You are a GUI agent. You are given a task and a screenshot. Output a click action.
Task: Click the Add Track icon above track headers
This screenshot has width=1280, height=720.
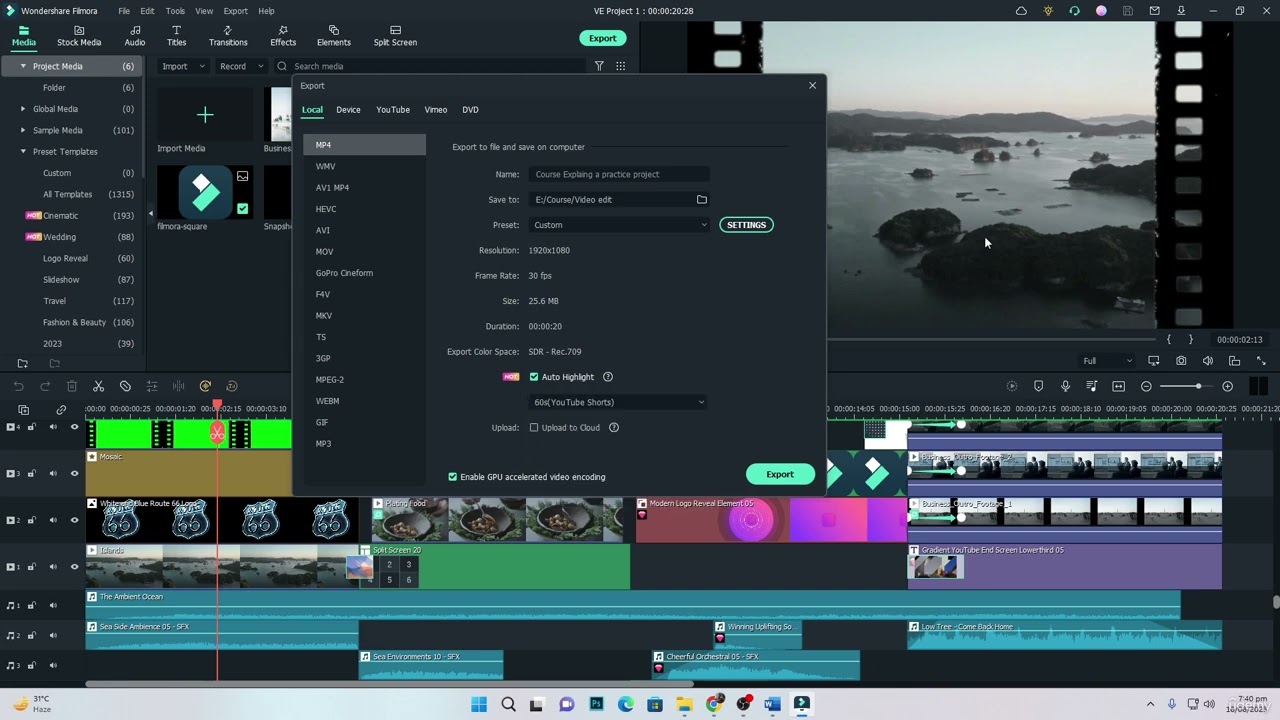pyautogui.click(x=24, y=410)
